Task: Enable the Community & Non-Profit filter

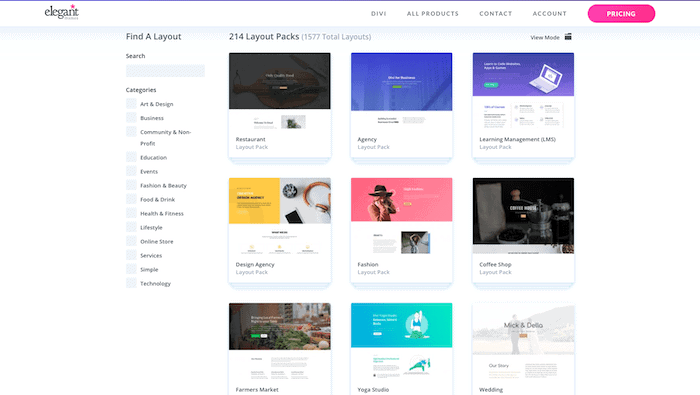Action: click(131, 131)
